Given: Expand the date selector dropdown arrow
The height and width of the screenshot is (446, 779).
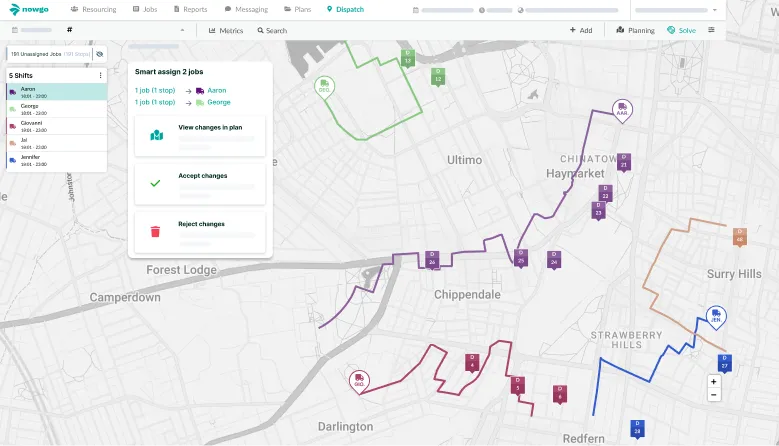Looking at the screenshot, I should pos(182,30).
